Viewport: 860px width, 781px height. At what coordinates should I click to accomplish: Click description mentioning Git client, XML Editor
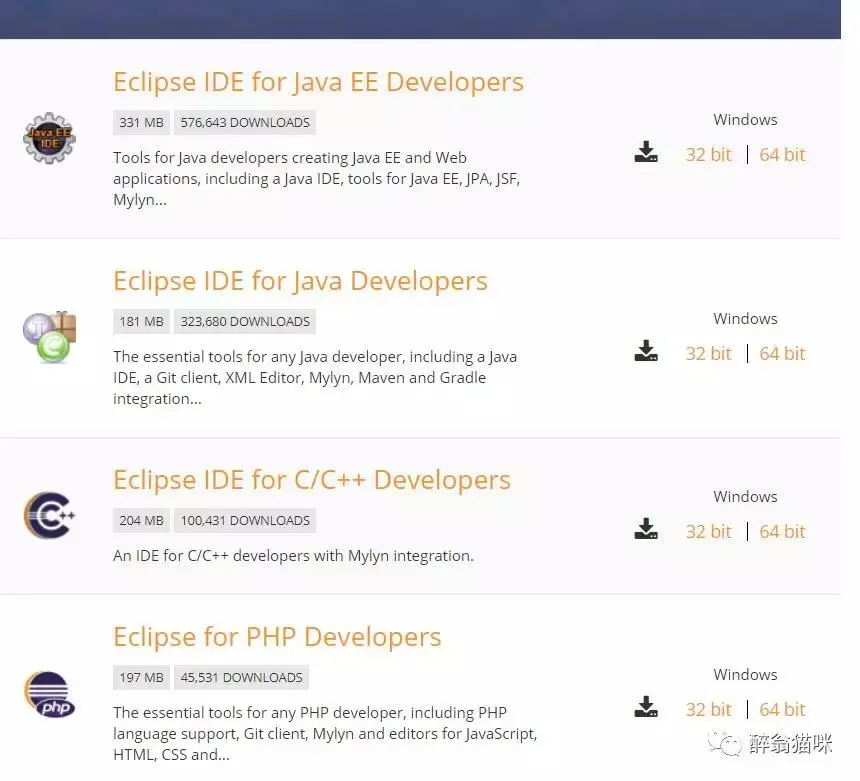315,378
